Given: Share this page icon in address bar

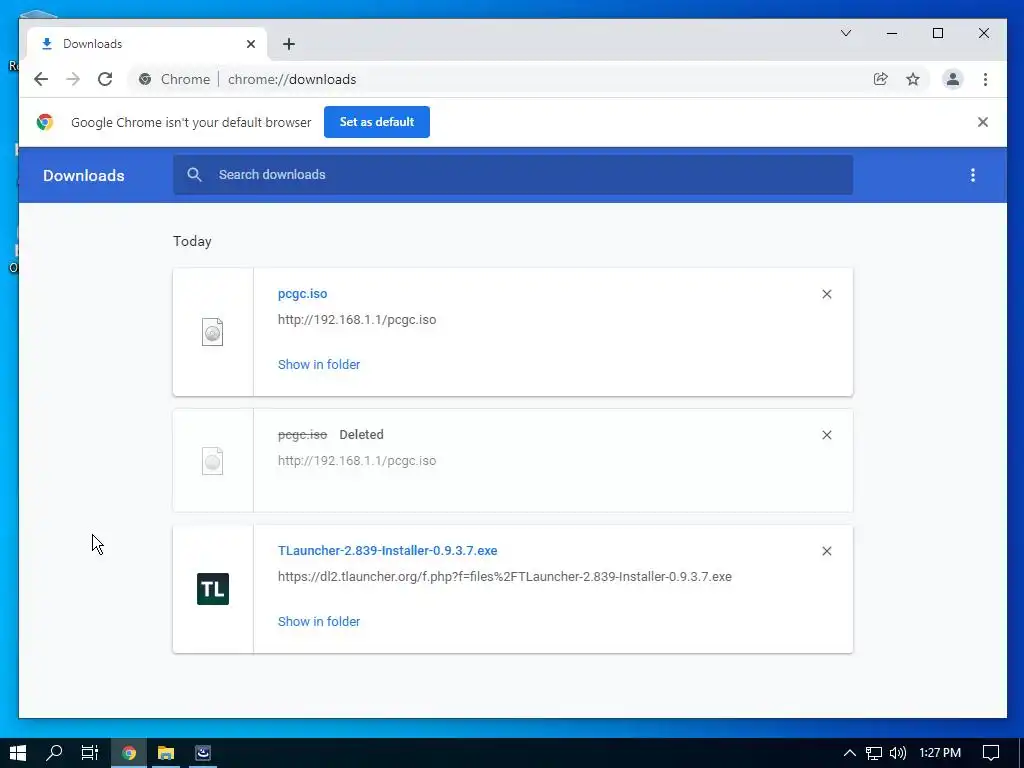Looking at the screenshot, I should click(880, 79).
